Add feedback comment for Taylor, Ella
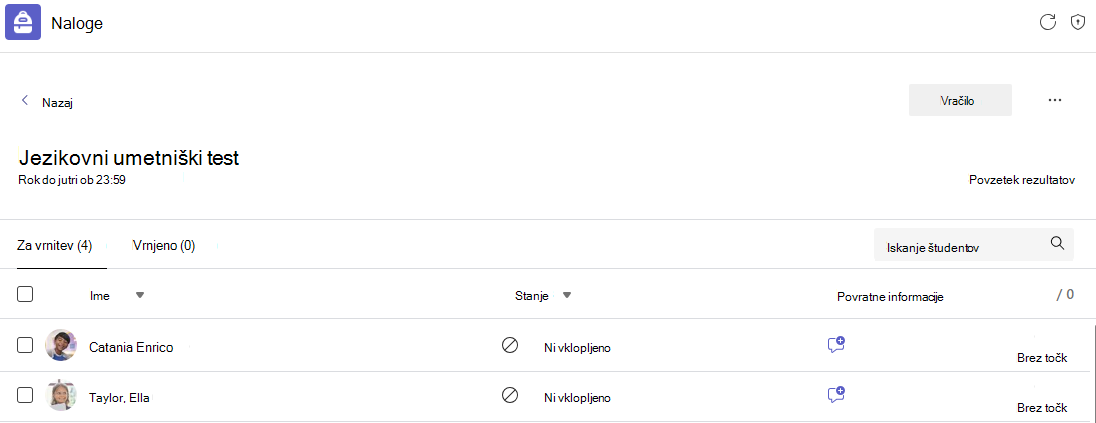This screenshot has width=1096, height=423. coord(836,394)
